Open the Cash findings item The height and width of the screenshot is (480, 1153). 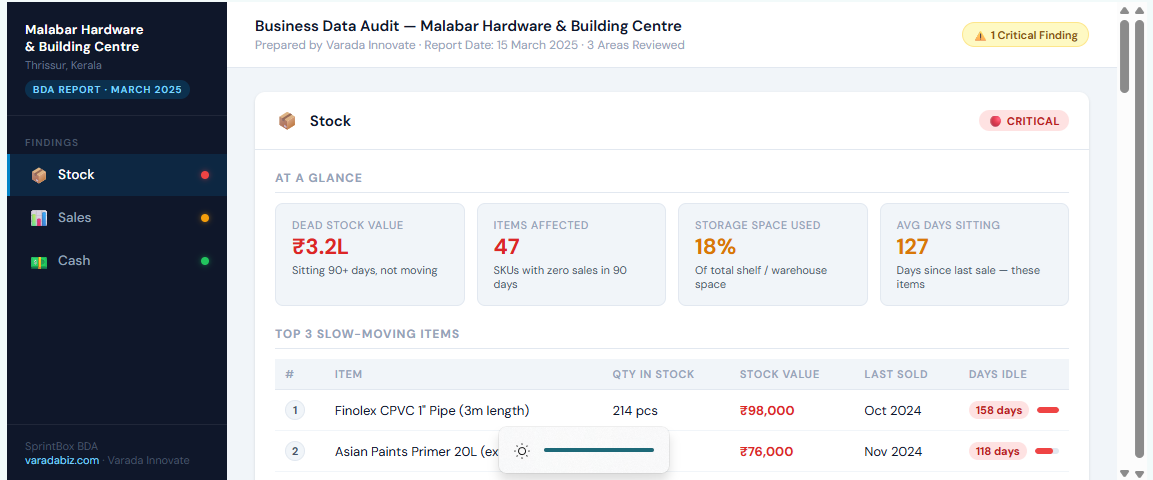[74, 261]
